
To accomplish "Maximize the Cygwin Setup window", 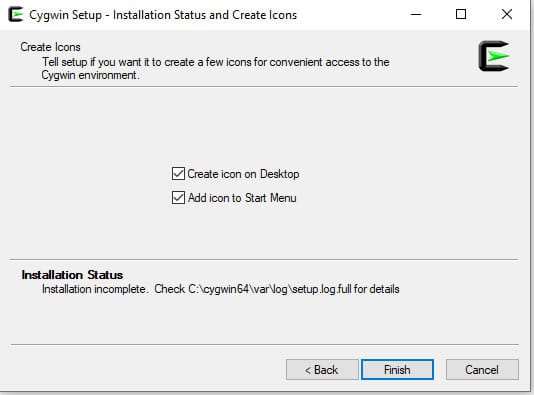I will click(x=461, y=14).
